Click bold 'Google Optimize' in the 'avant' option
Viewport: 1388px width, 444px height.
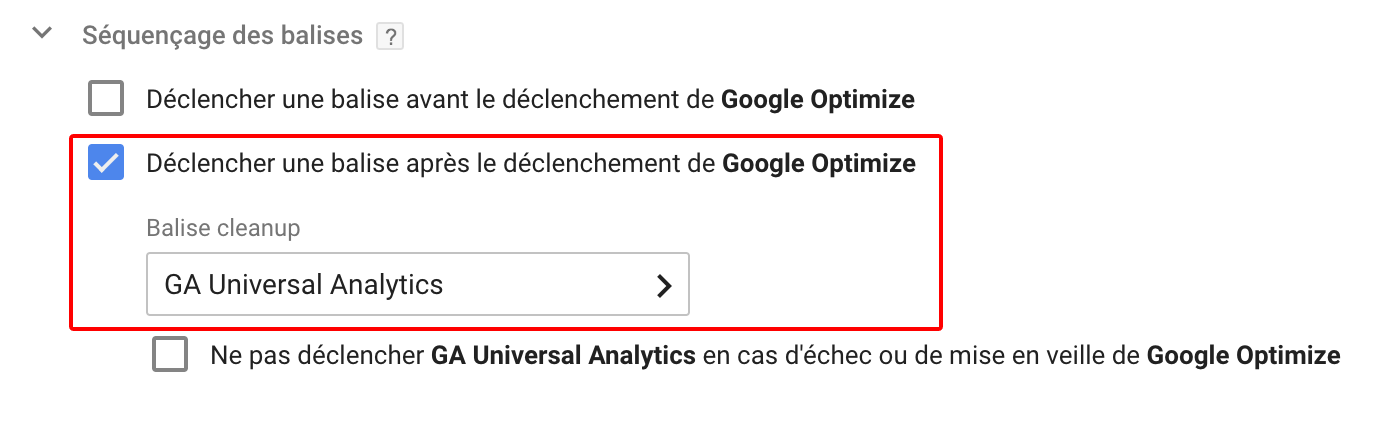click(x=818, y=100)
